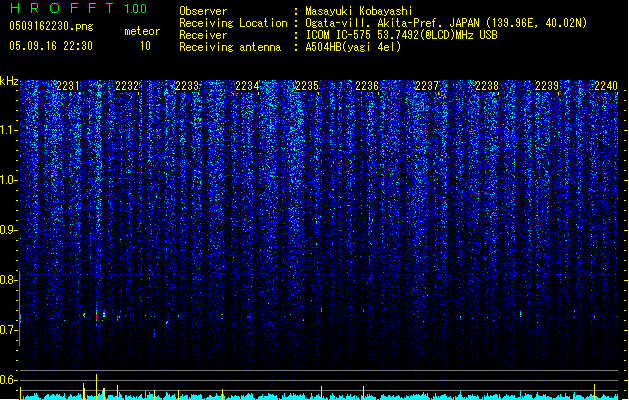Select the file name 0509162230.png
The image size is (629, 400).
[x=51, y=26]
